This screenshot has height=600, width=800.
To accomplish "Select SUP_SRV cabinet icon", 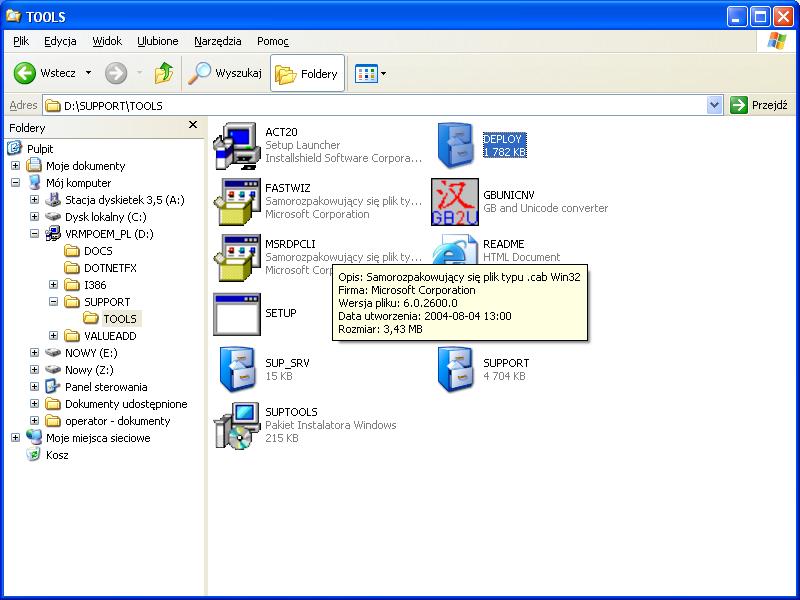I will 237,369.
